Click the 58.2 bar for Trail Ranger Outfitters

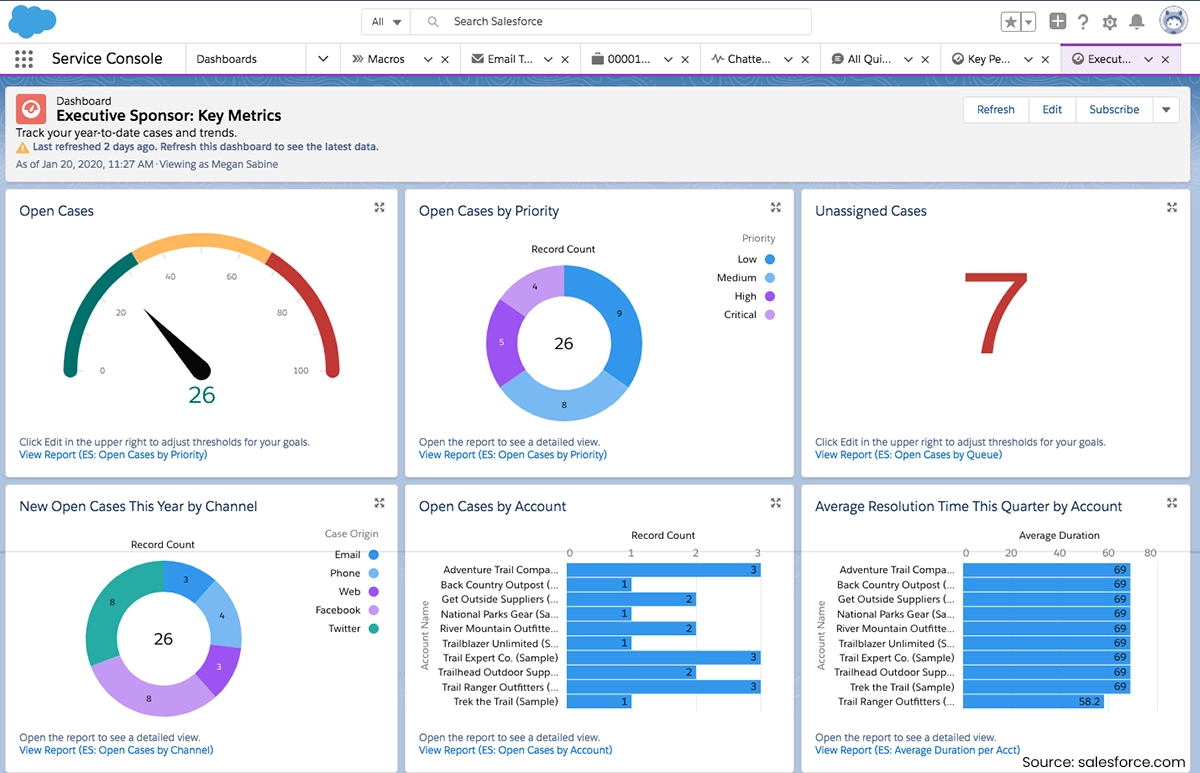tap(1036, 702)
